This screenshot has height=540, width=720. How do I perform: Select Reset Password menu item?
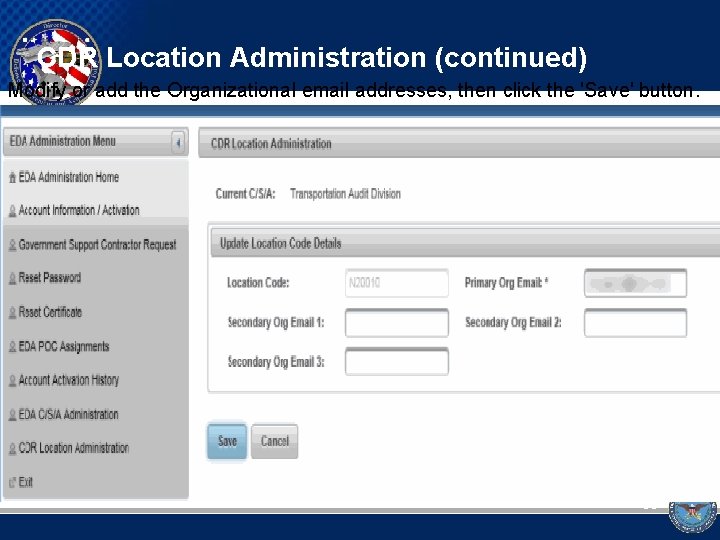50,278
